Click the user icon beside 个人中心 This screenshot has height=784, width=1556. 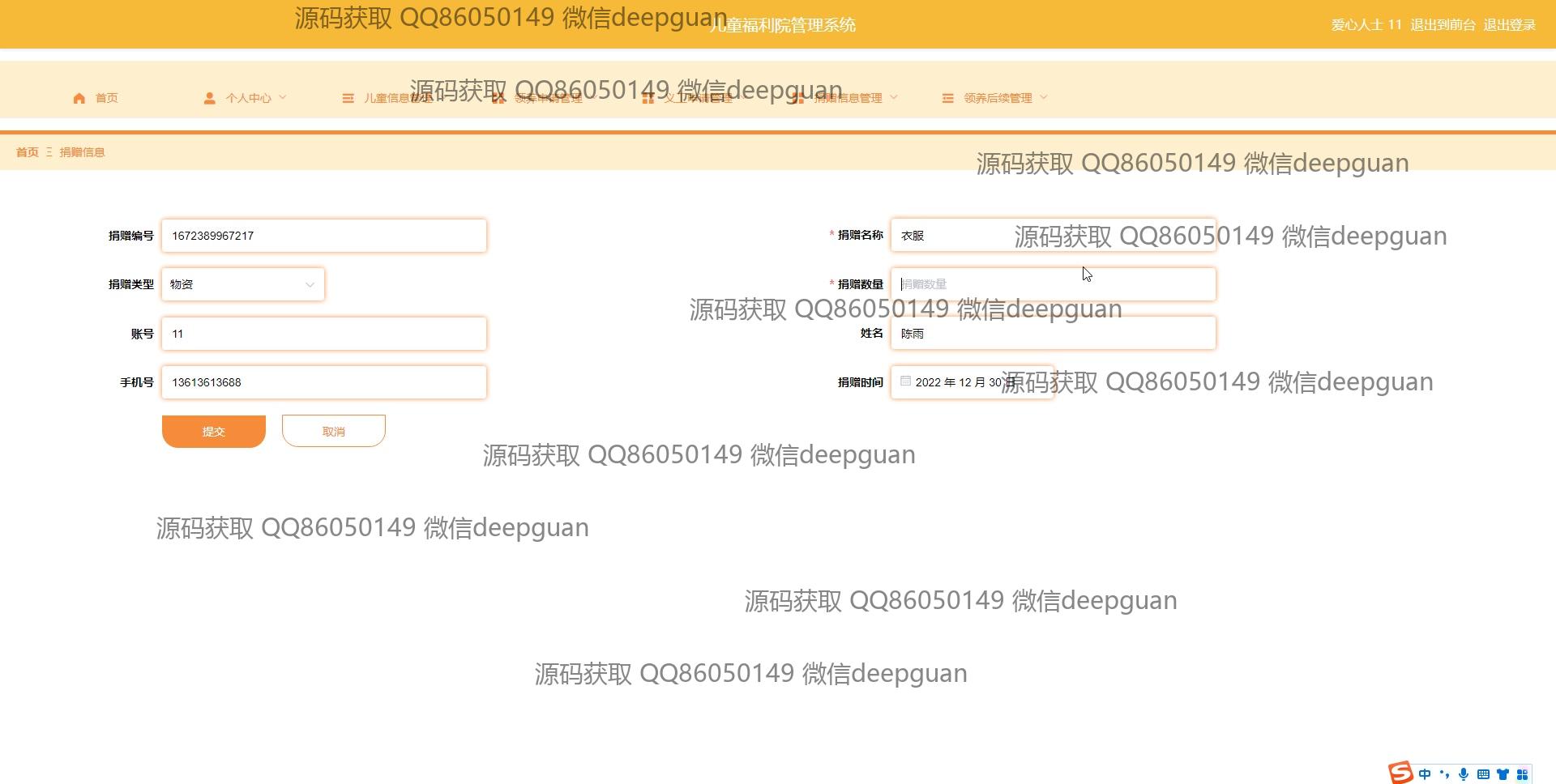coord(209,98)
